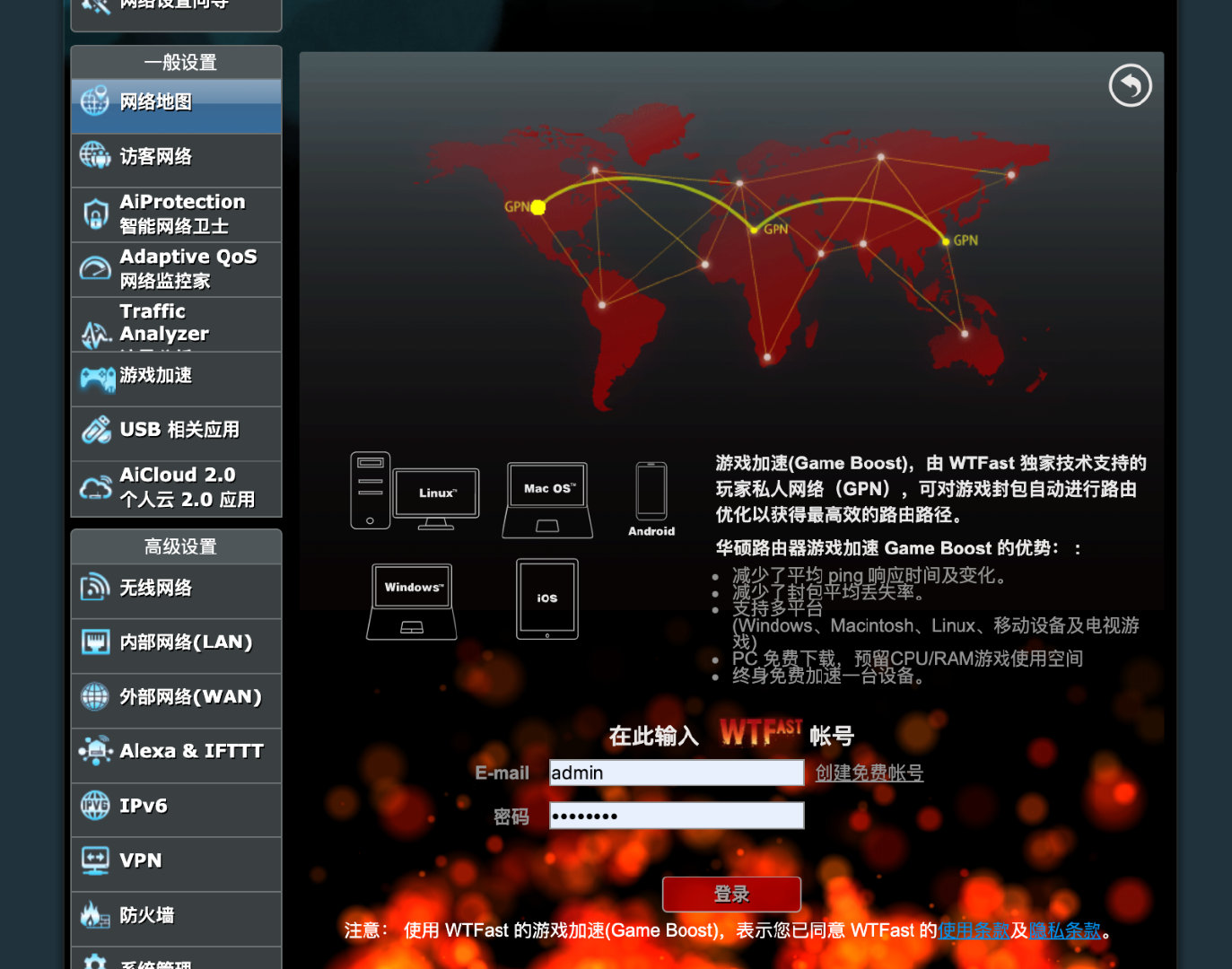
Task: Open Adaptive QoS 网络监控家
Action: click(x=177, y=269)
